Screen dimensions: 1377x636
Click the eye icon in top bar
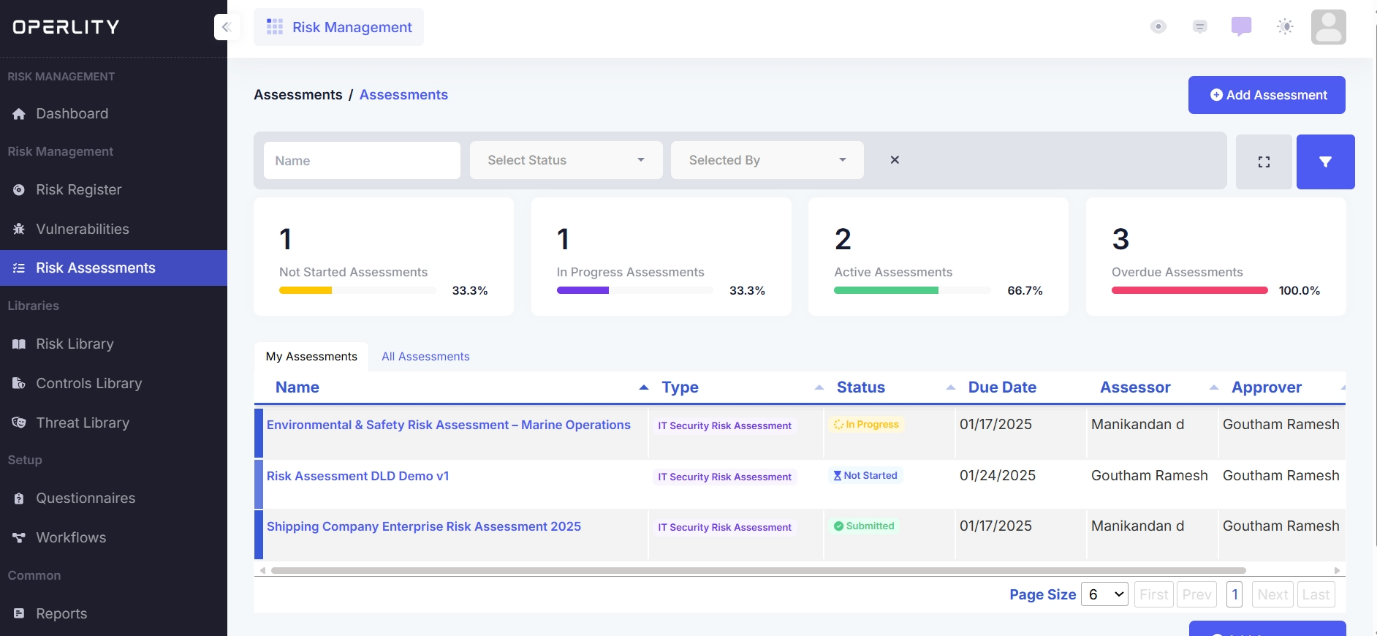pyautogui.click(x=1158, y=27)
